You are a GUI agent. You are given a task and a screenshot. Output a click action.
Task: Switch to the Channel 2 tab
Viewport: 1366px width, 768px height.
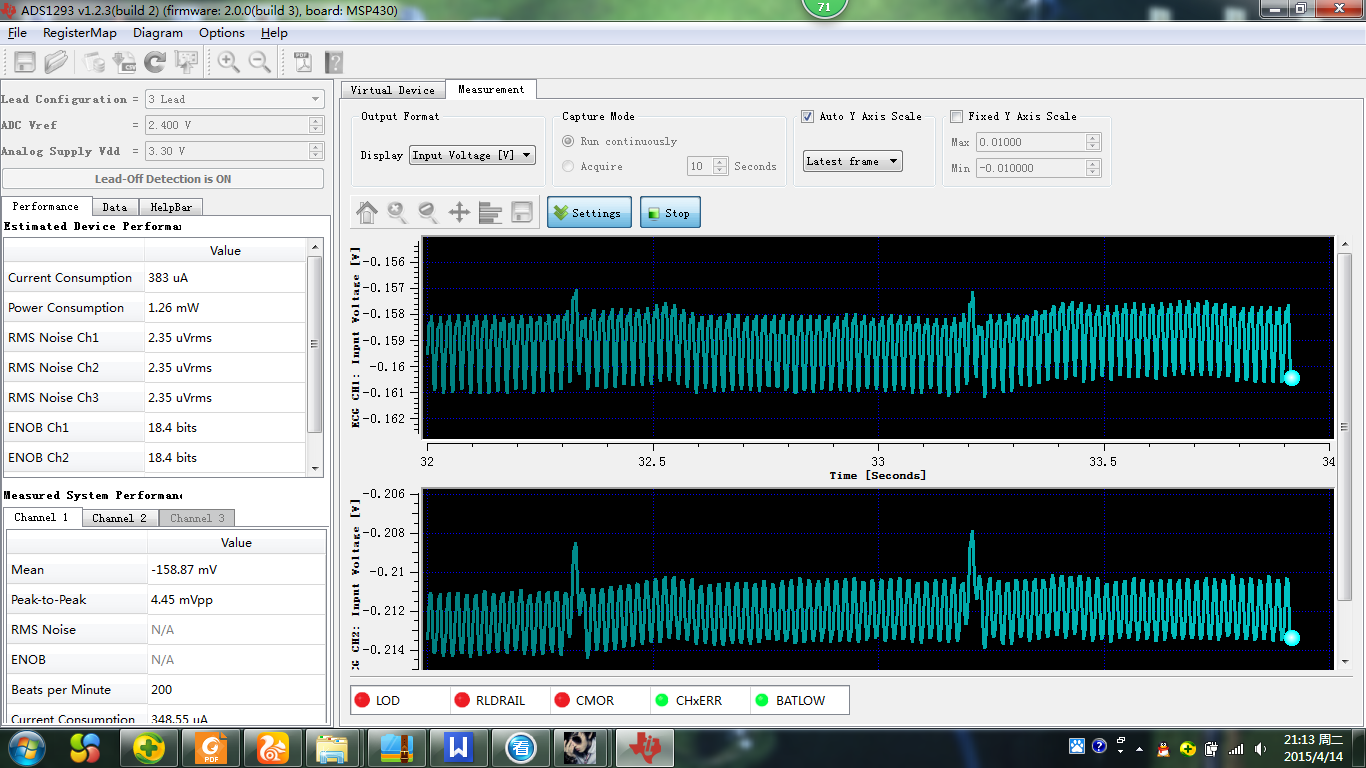point(119,518)
